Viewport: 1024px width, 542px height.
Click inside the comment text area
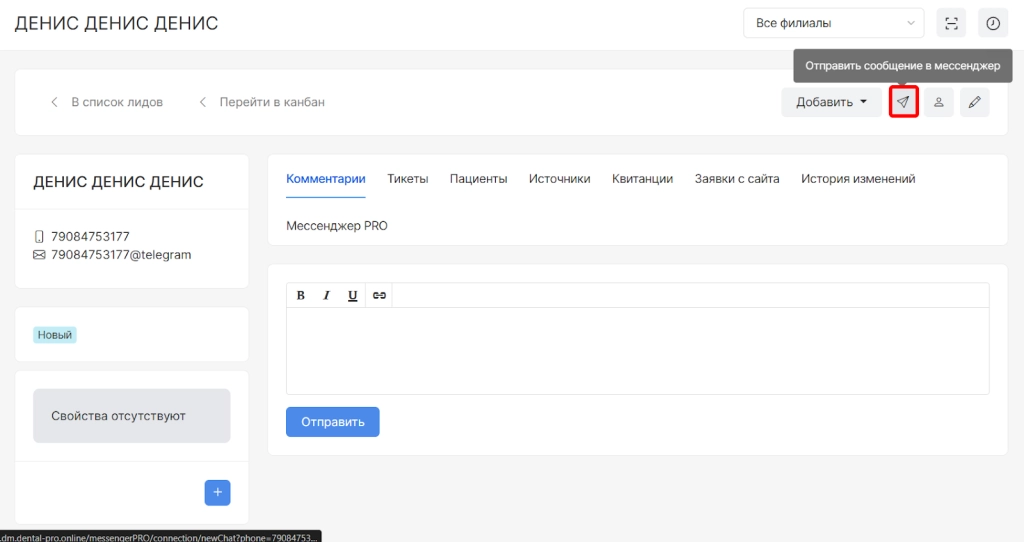pos(637,350)
